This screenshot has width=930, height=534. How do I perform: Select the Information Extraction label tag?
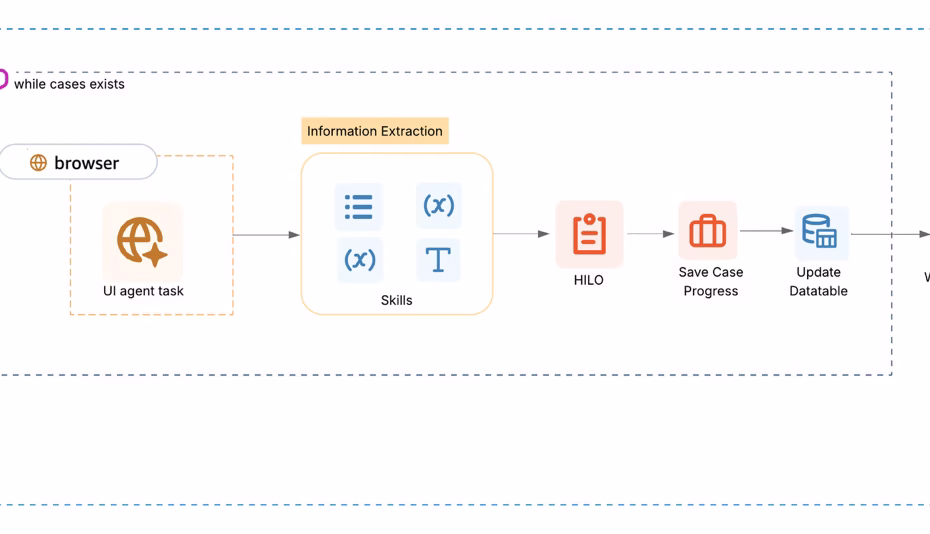[375, 131]
